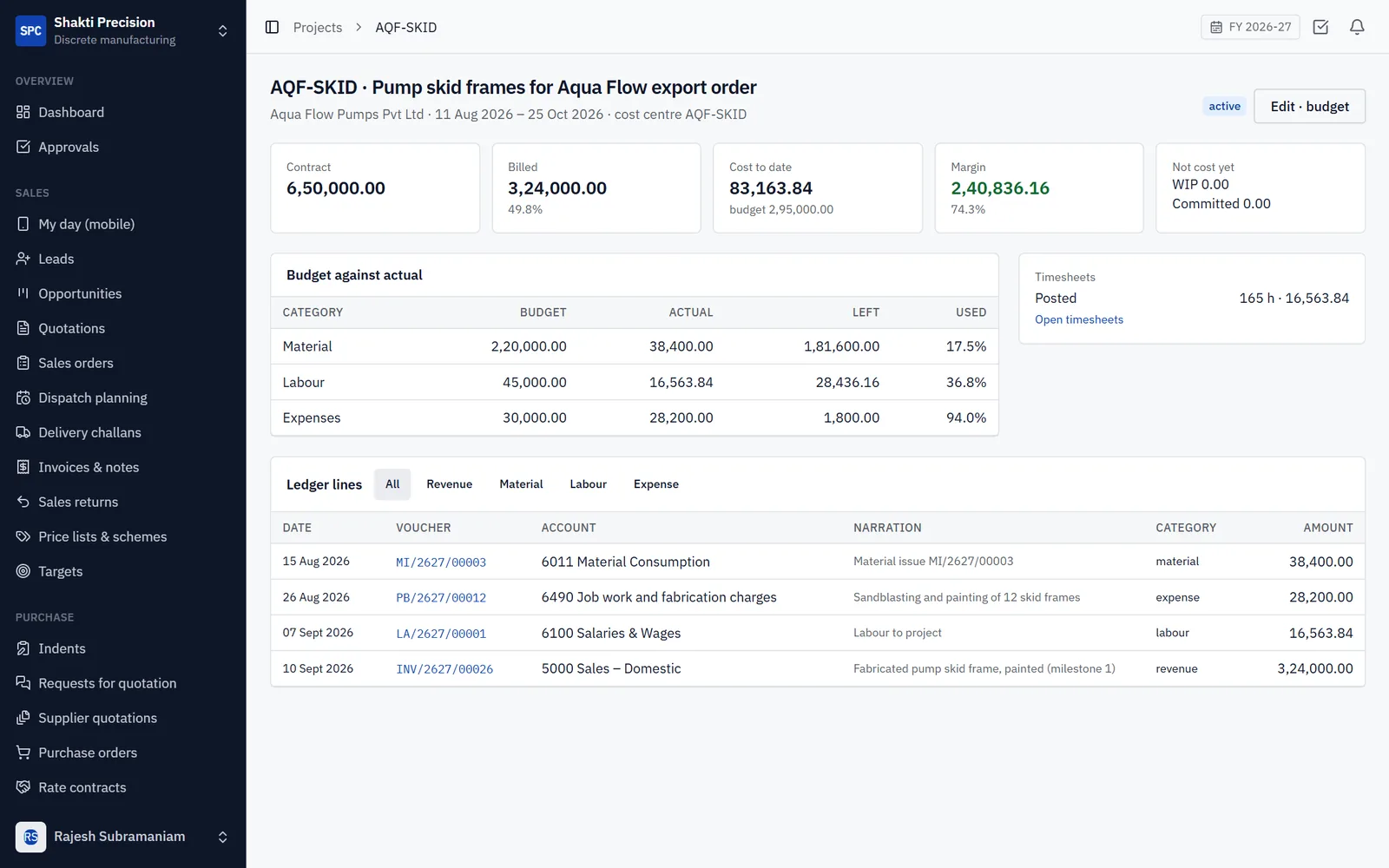The width and height of the screenshot is (1389, 868).
Task: Click the RS user avatar
Action: [30, 837]
